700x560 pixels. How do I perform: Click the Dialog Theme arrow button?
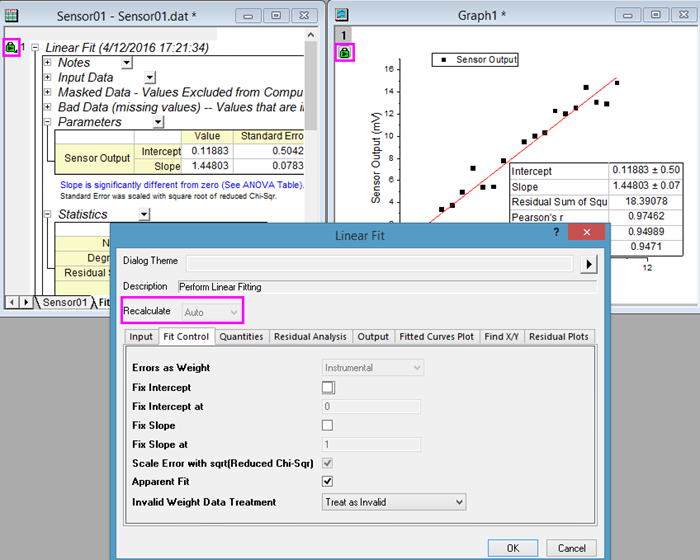pyautogui.click(x=589, y=263)
